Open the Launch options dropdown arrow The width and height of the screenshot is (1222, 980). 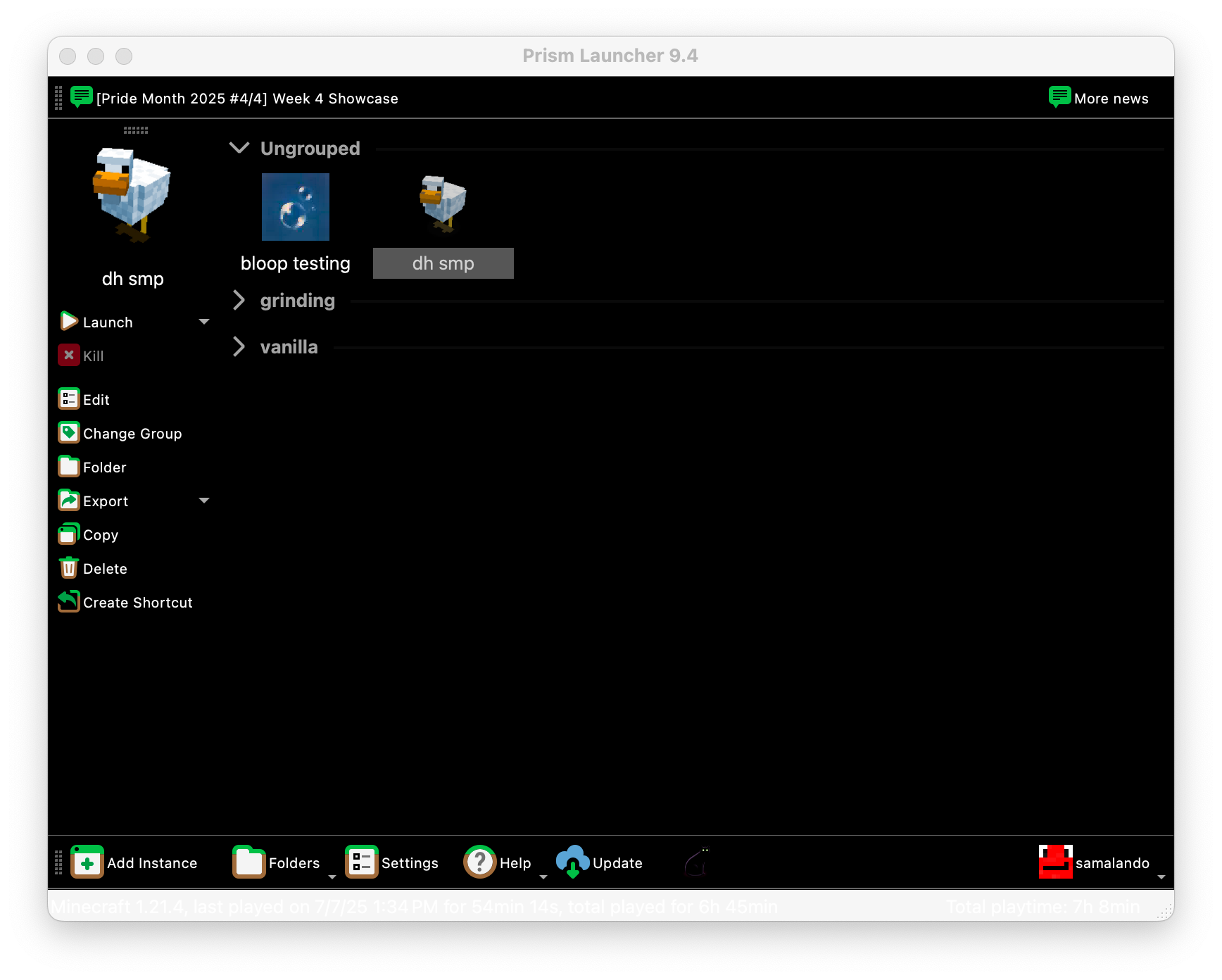coord(204,322)
